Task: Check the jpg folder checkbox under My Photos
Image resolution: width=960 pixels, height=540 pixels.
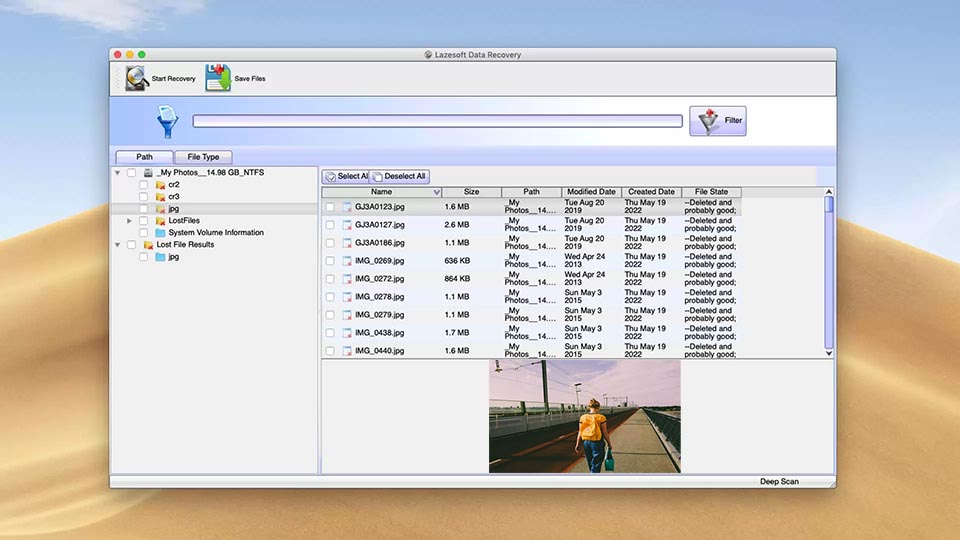Action: (143, 209)
